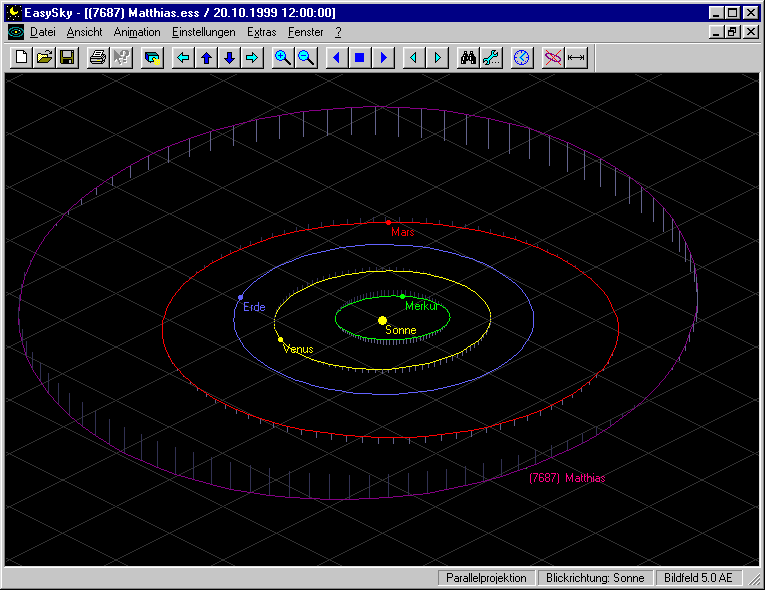765x590 pixels.
Task: Pan view right with the right arrow
Action: coord(252,58)
